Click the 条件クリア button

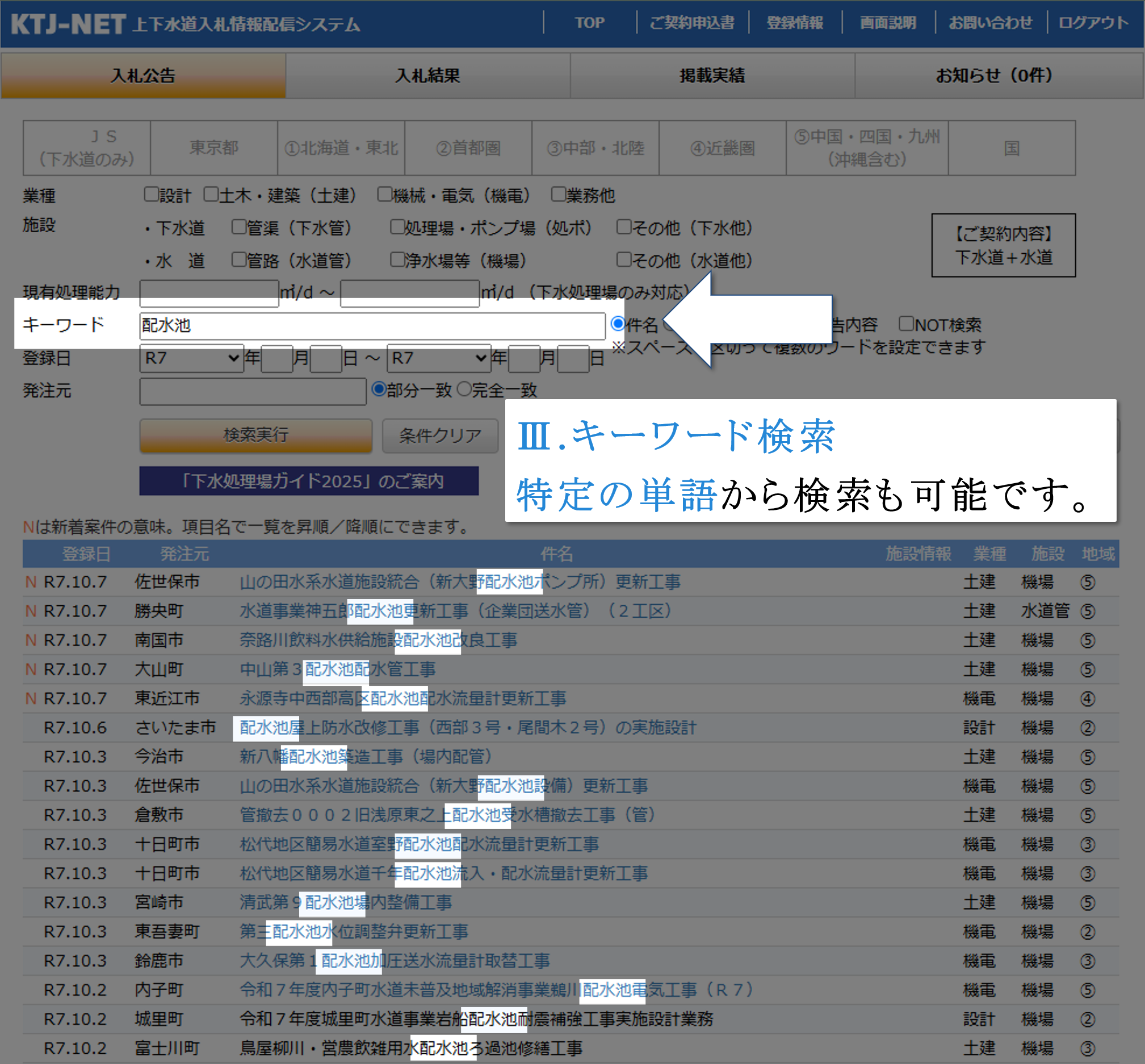pyautogui.click(x=440, y=435)
